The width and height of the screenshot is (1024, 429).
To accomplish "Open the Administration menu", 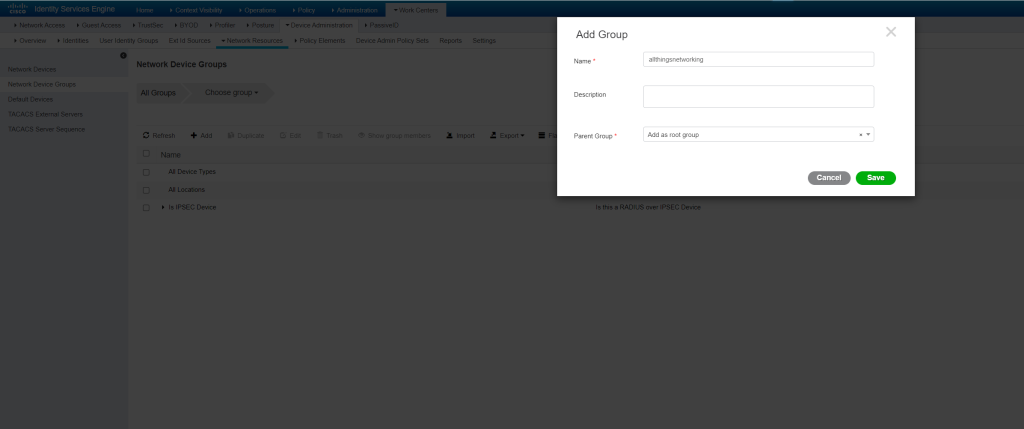I will point(355,10).
